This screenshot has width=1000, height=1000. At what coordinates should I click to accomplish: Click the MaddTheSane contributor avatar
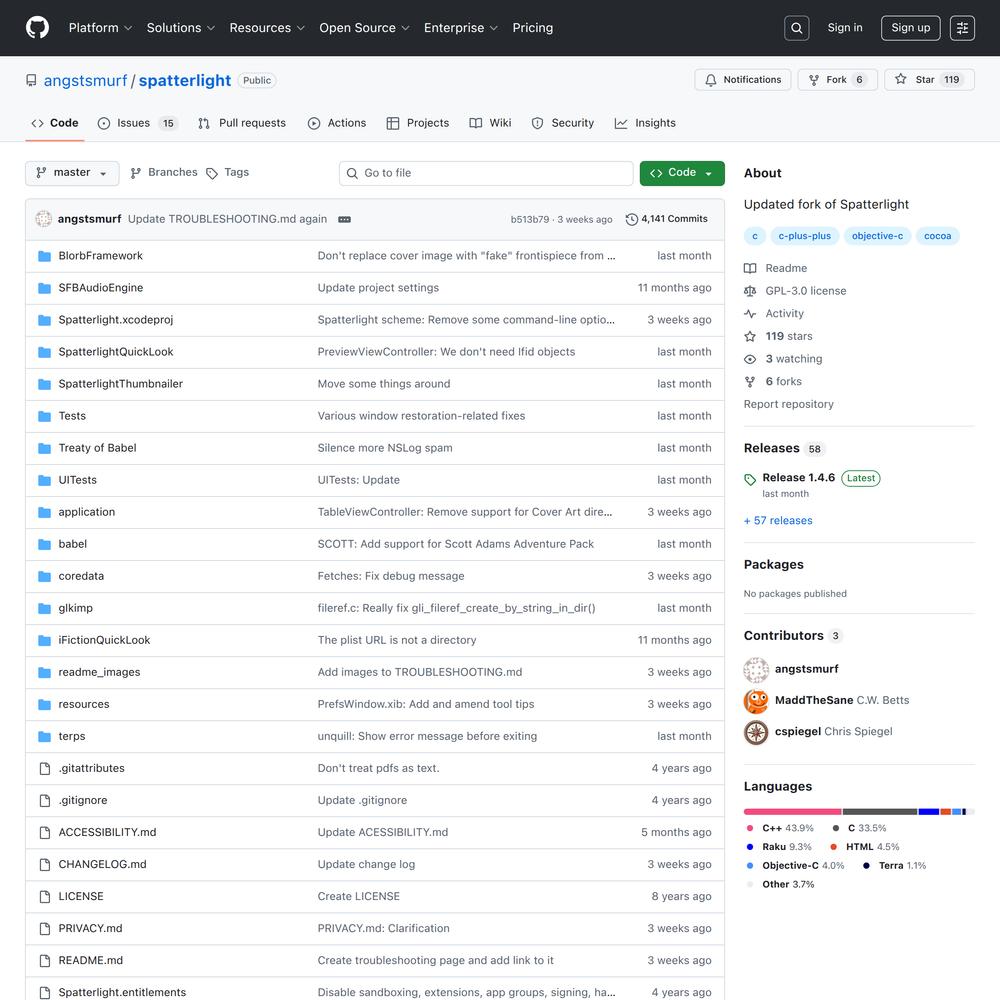coord(756,700)
